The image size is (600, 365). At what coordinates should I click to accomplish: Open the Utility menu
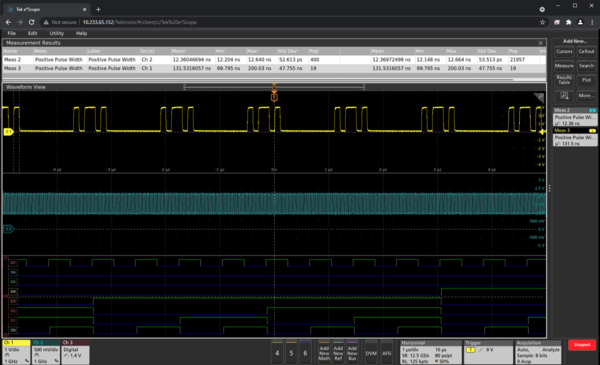click(56, 33)
